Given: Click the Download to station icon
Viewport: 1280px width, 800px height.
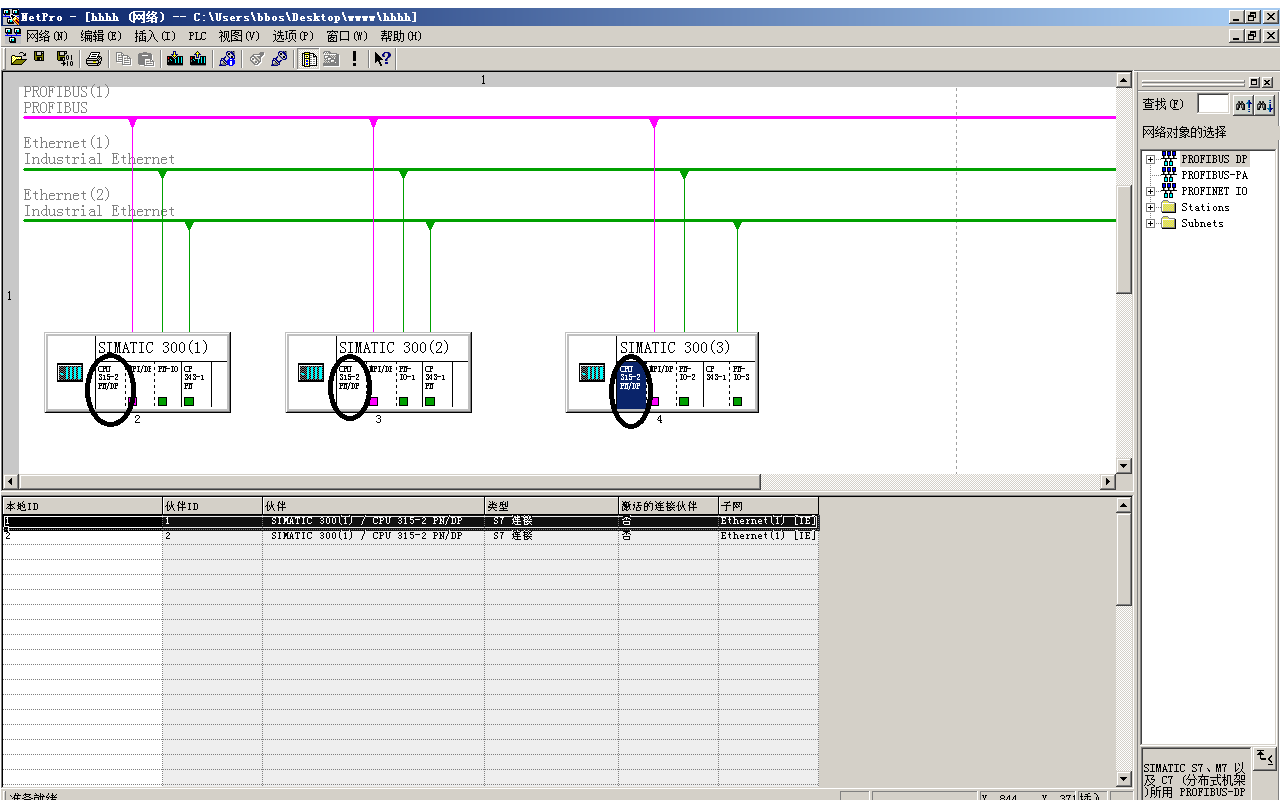Looking at the screenshot, I should click(175, 59).
